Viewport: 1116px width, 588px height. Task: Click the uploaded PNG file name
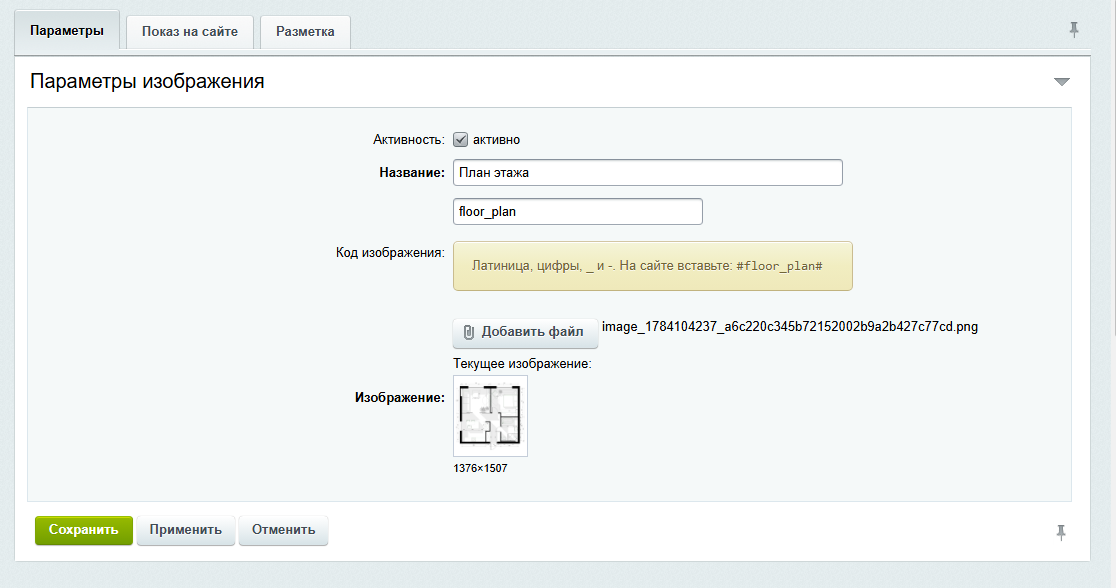[790, 327]
